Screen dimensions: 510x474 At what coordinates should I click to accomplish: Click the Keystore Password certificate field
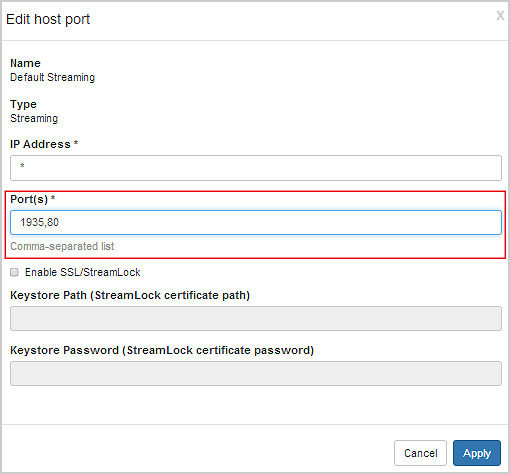256,373
